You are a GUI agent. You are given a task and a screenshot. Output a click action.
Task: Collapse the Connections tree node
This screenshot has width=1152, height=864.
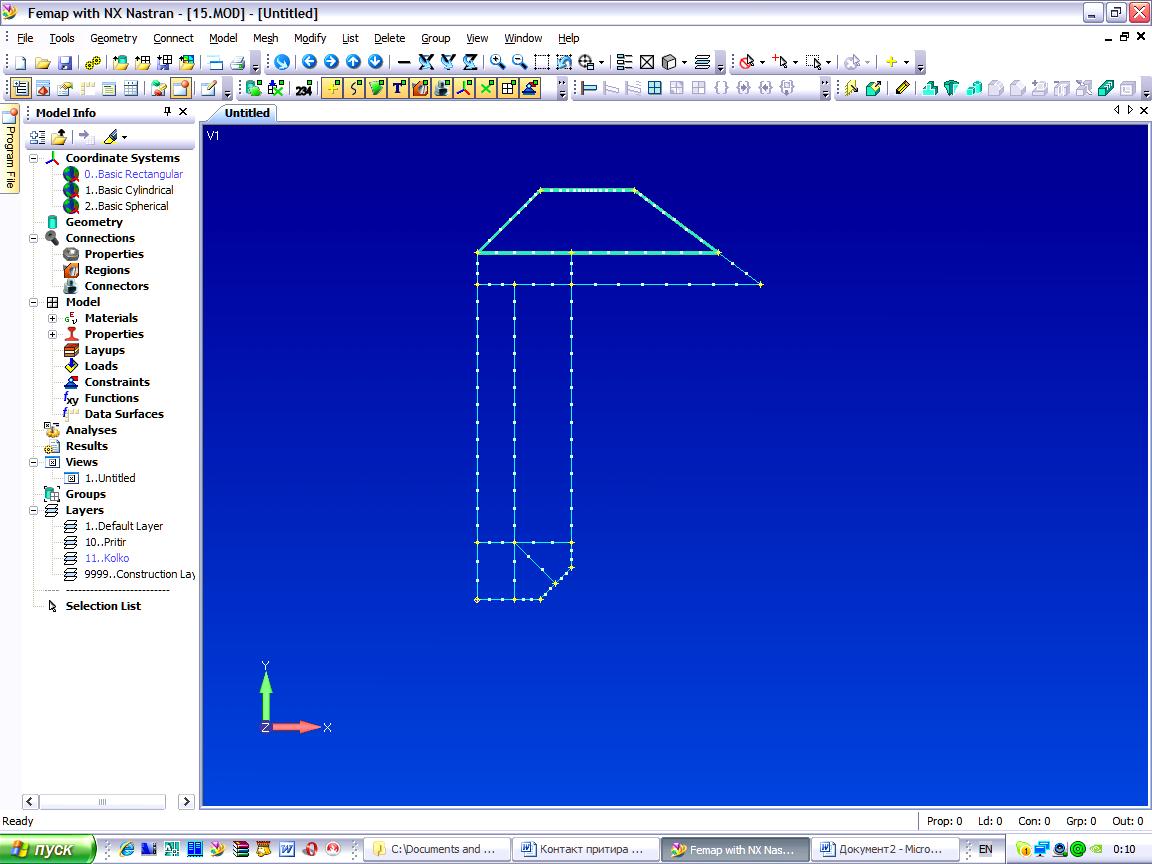pyautogui.click(x=34, y=238)
